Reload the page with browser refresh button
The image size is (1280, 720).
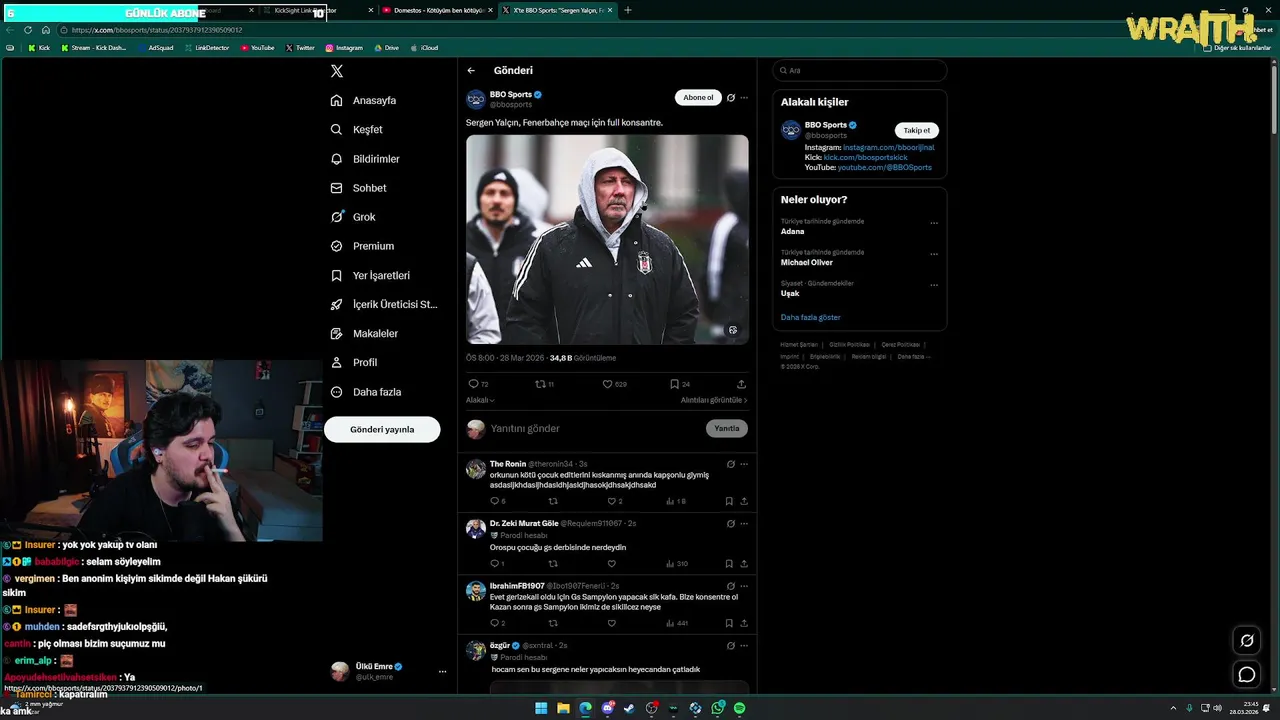(28, 30)
